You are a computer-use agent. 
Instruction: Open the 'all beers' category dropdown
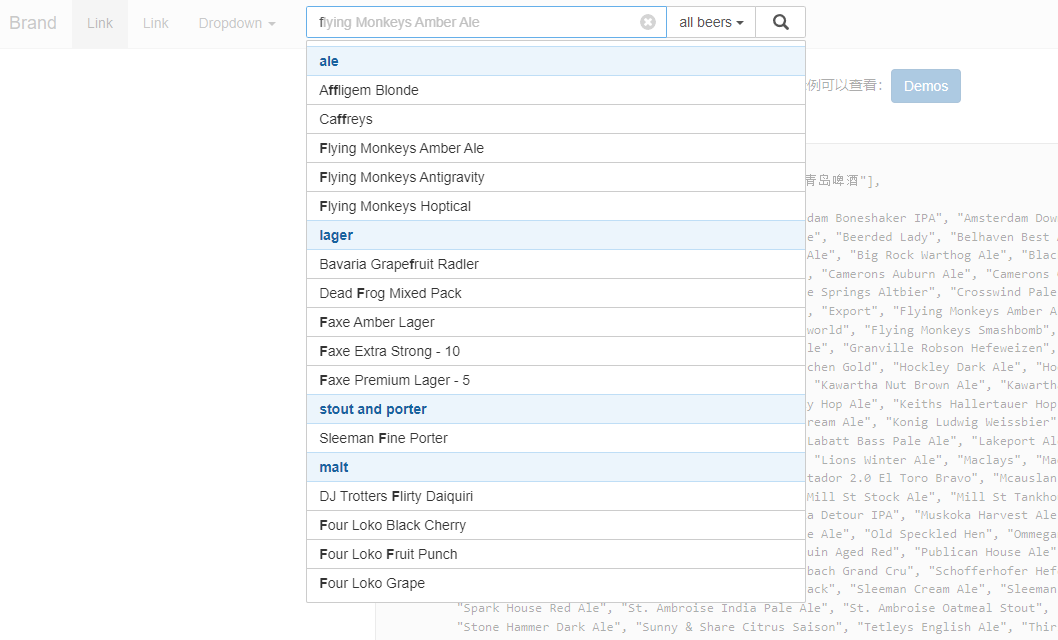pyautogui.click(x=711, y=22)
